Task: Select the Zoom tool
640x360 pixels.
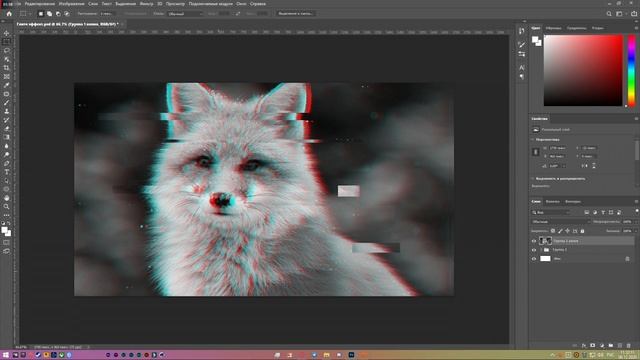Action: pos(7,207)
